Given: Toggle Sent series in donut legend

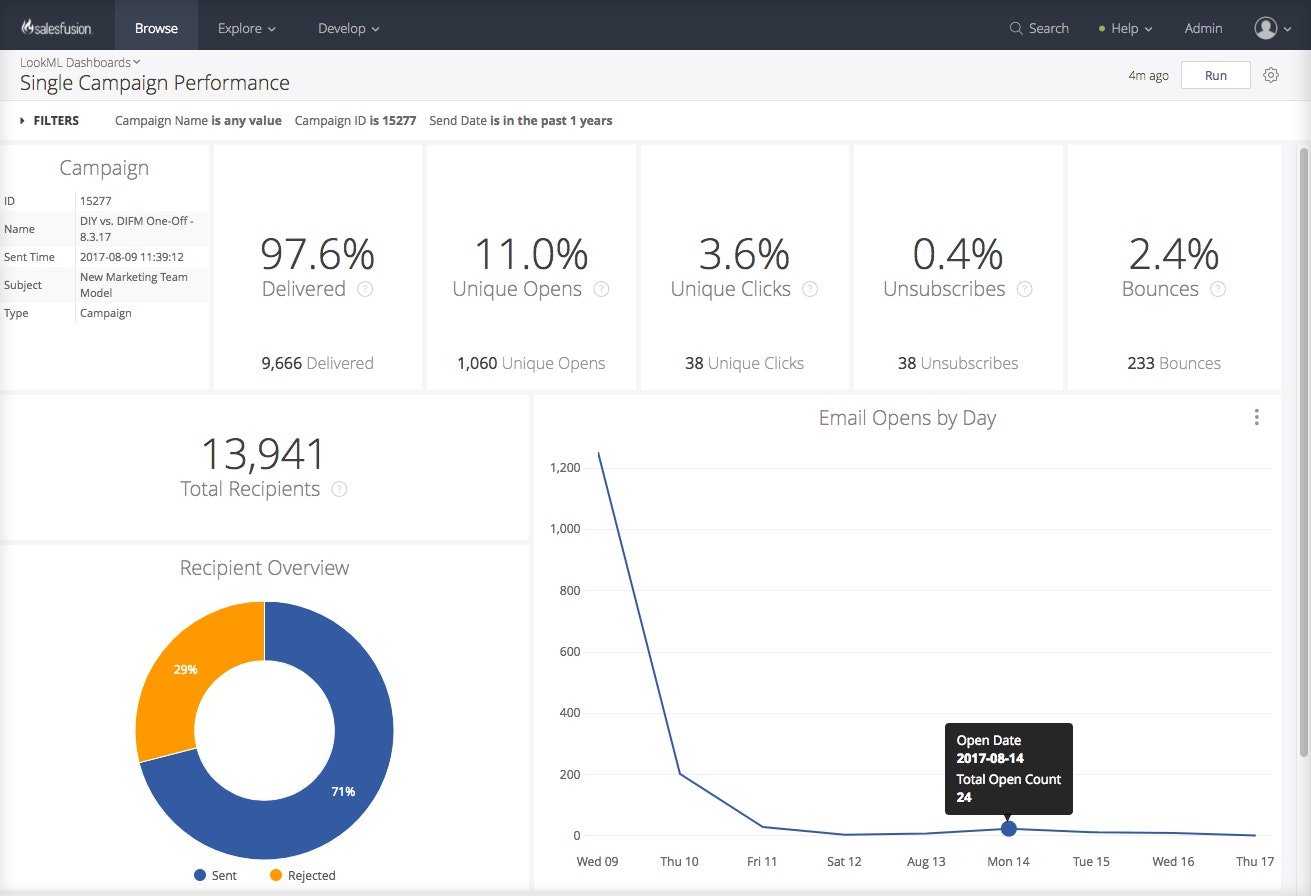Looking at the screenshot, I should 215,875.
